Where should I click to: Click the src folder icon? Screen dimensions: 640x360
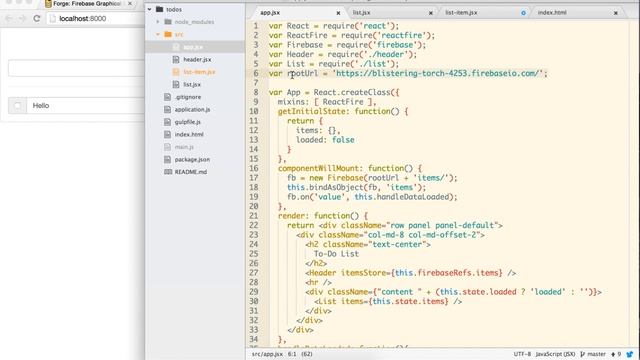coord(168,34)
